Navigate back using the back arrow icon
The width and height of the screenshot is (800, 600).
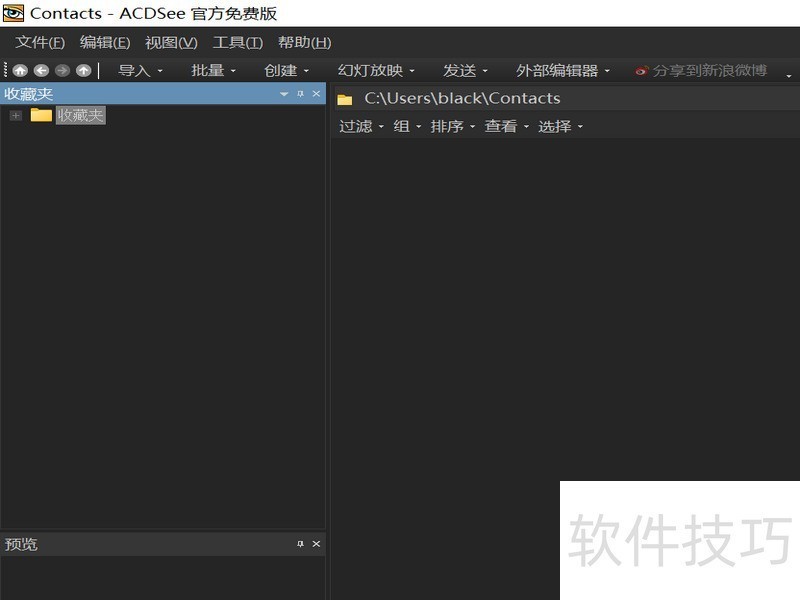pos(41,71)
